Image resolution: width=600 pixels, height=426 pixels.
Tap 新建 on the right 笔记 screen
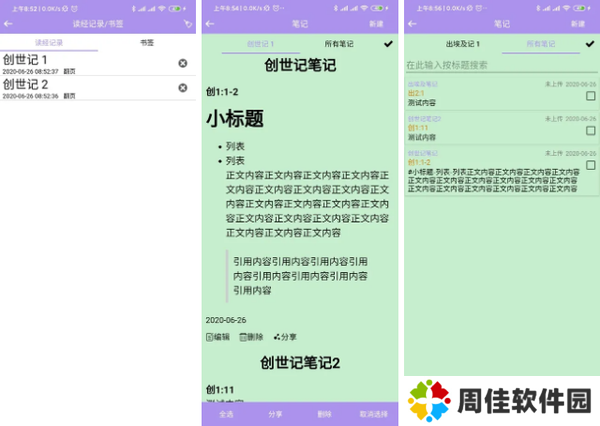pos(578,24)
